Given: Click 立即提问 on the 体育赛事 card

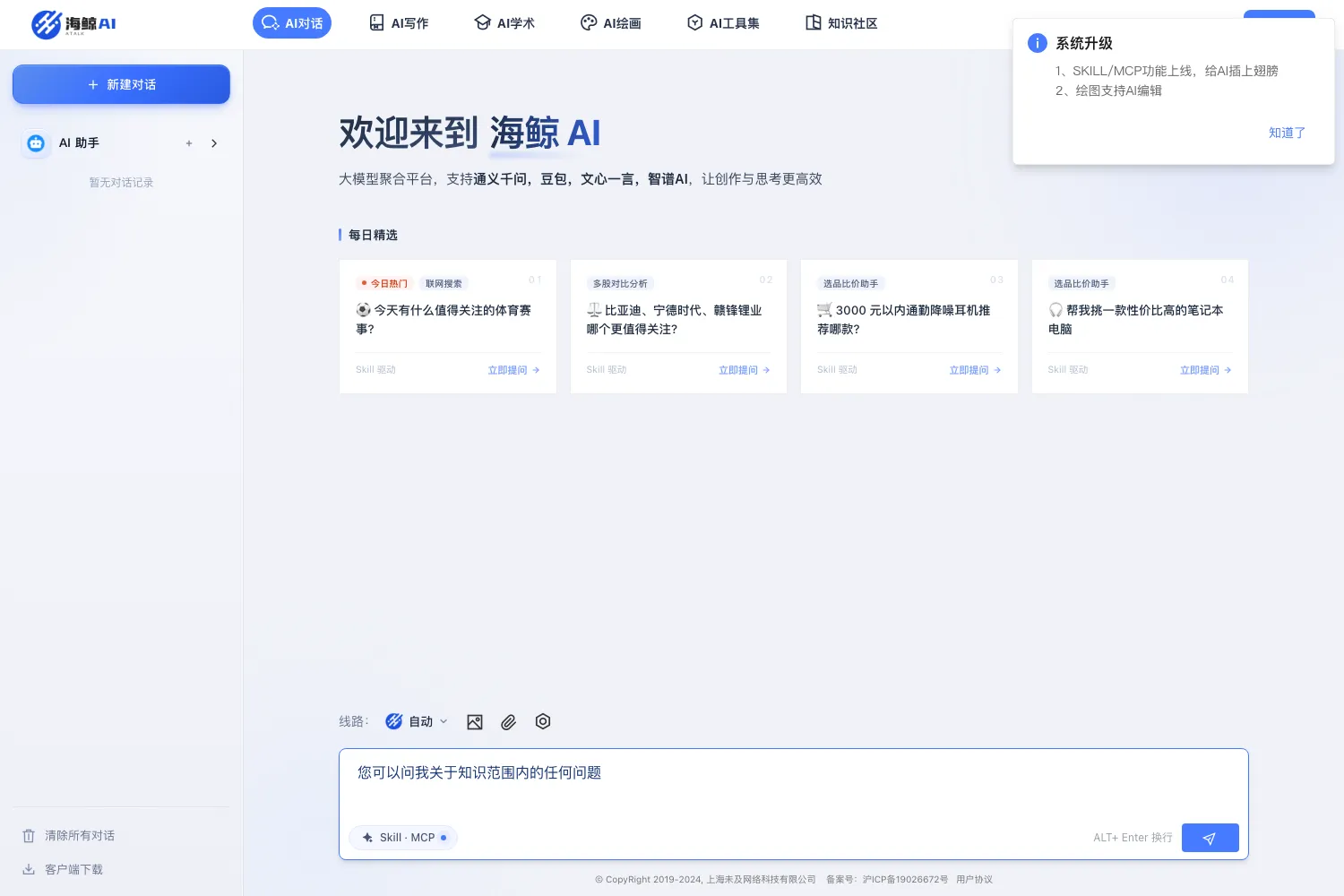Looking at the screenshot, I should click(x=513, y=370).
